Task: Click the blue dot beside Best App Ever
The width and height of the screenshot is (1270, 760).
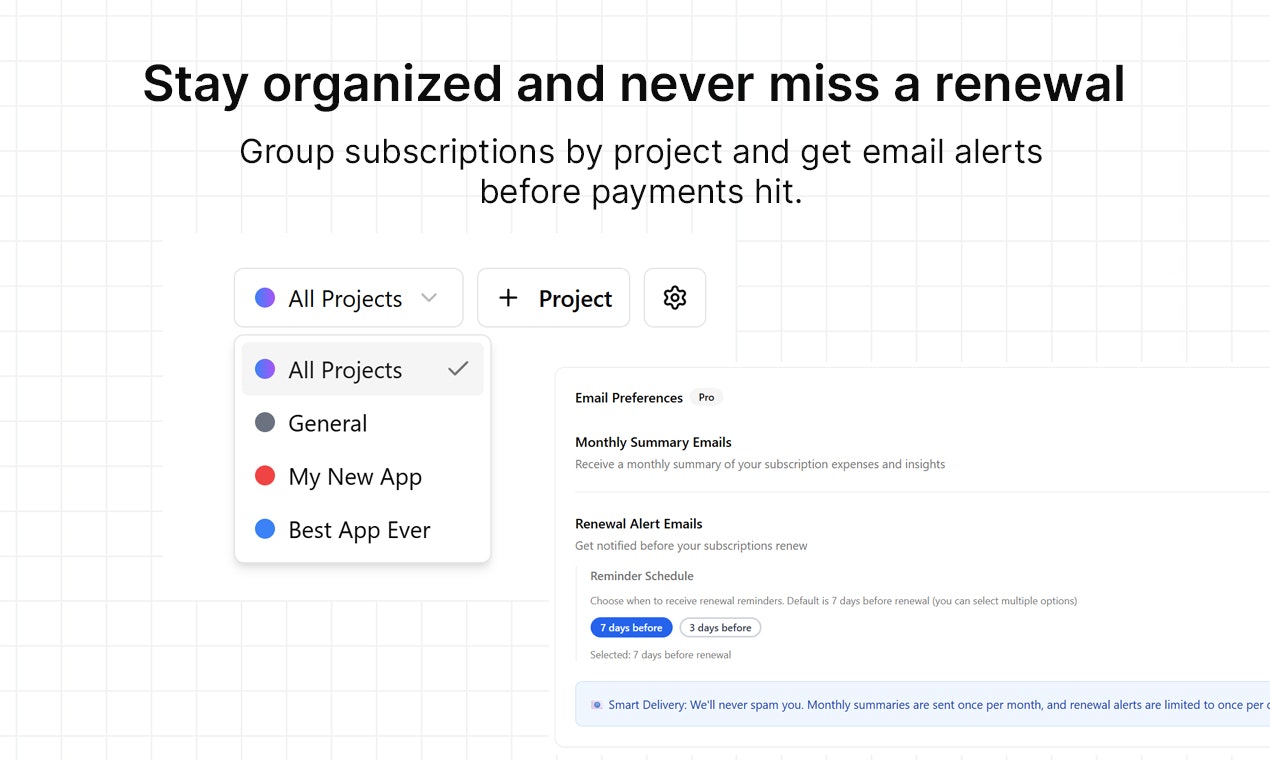Action: [265, 530]
